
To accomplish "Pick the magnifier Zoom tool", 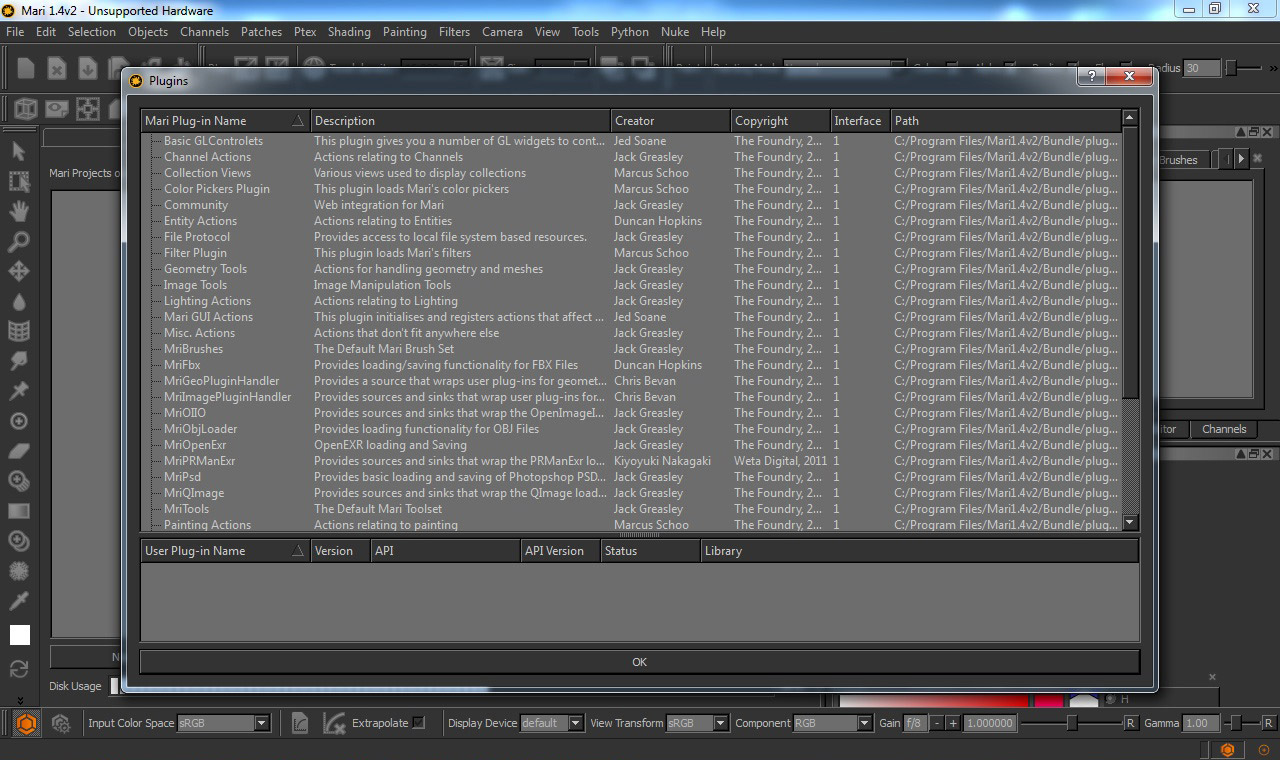I will 18,241.
